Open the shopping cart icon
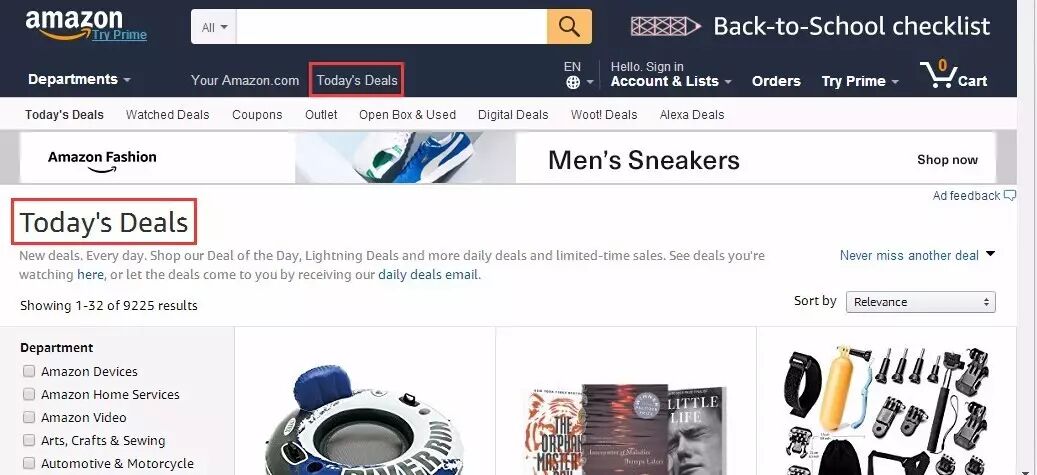Image resolution: width=1037 pixels, height=475 pixels. click(937, 74)
